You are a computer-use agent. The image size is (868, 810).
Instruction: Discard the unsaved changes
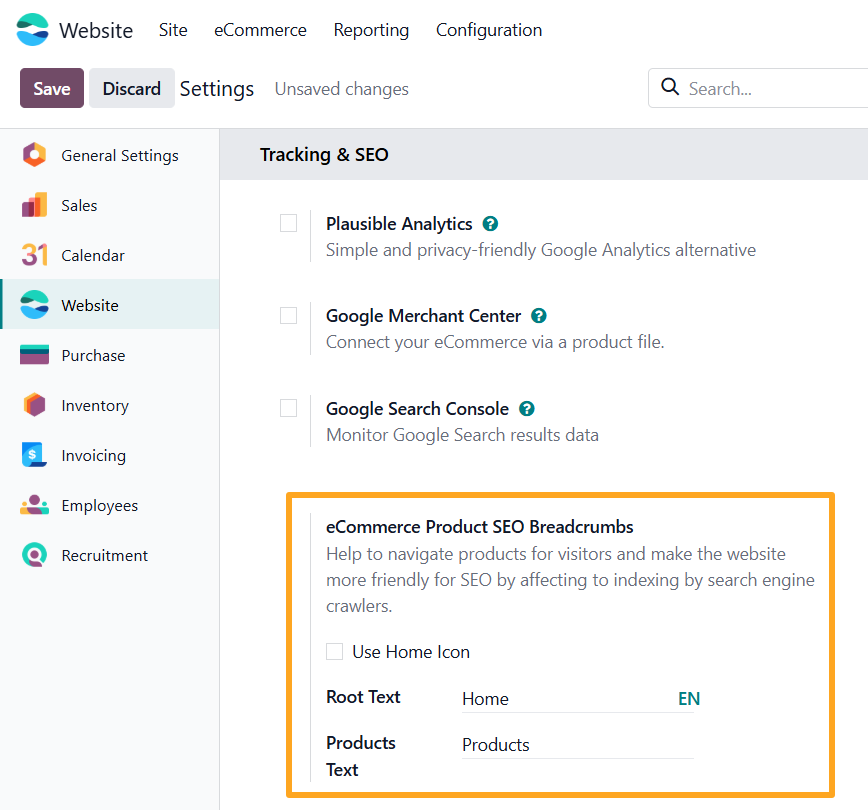(132, 88)
